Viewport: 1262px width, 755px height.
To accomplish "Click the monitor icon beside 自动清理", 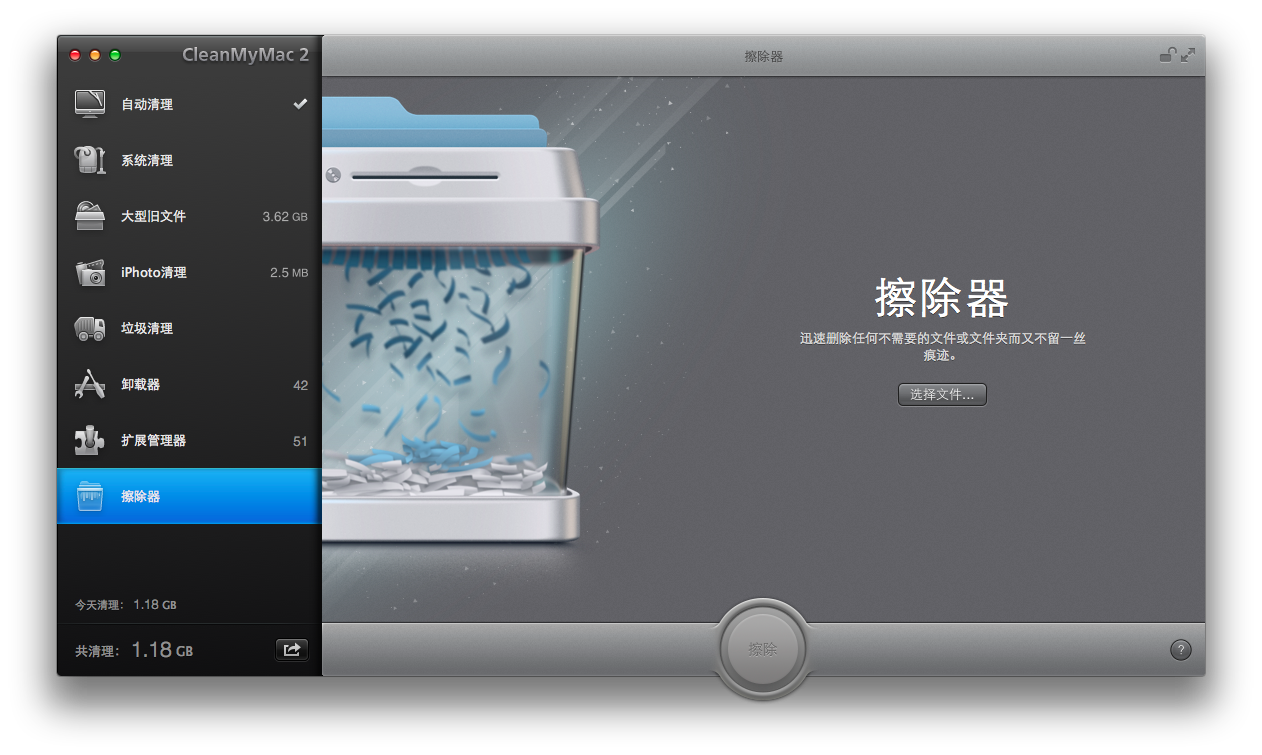I will 90,104.
